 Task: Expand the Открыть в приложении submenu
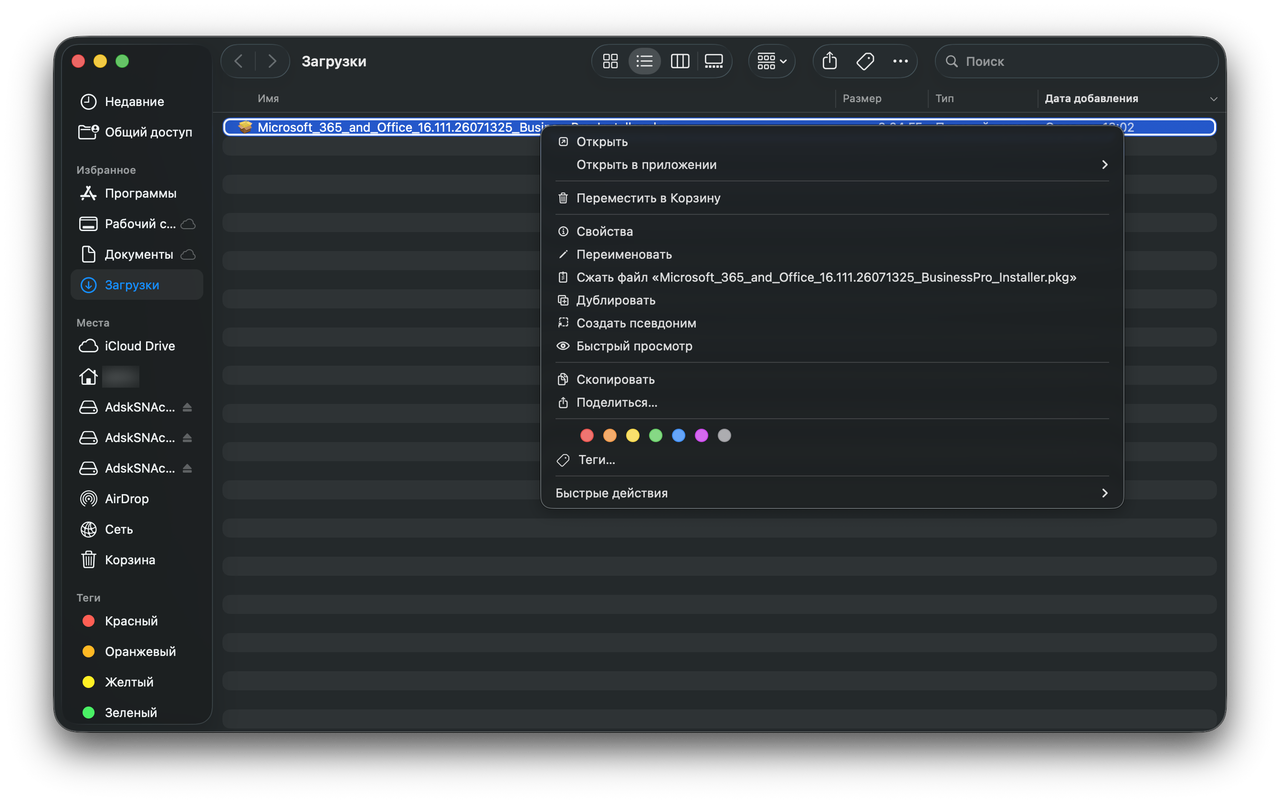832,165
